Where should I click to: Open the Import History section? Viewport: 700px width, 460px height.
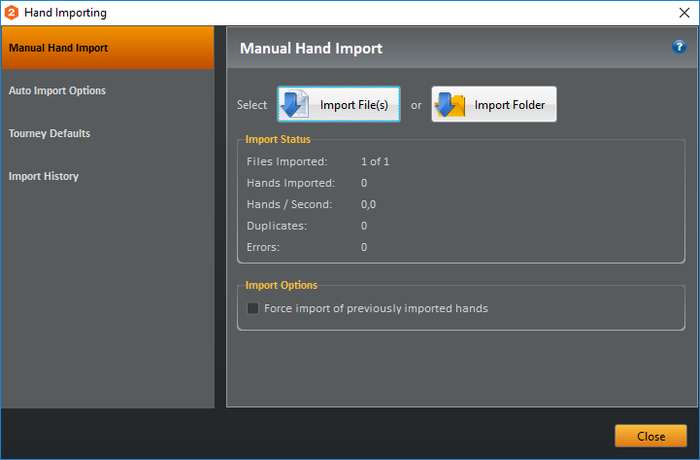click(x=108, y=176)
